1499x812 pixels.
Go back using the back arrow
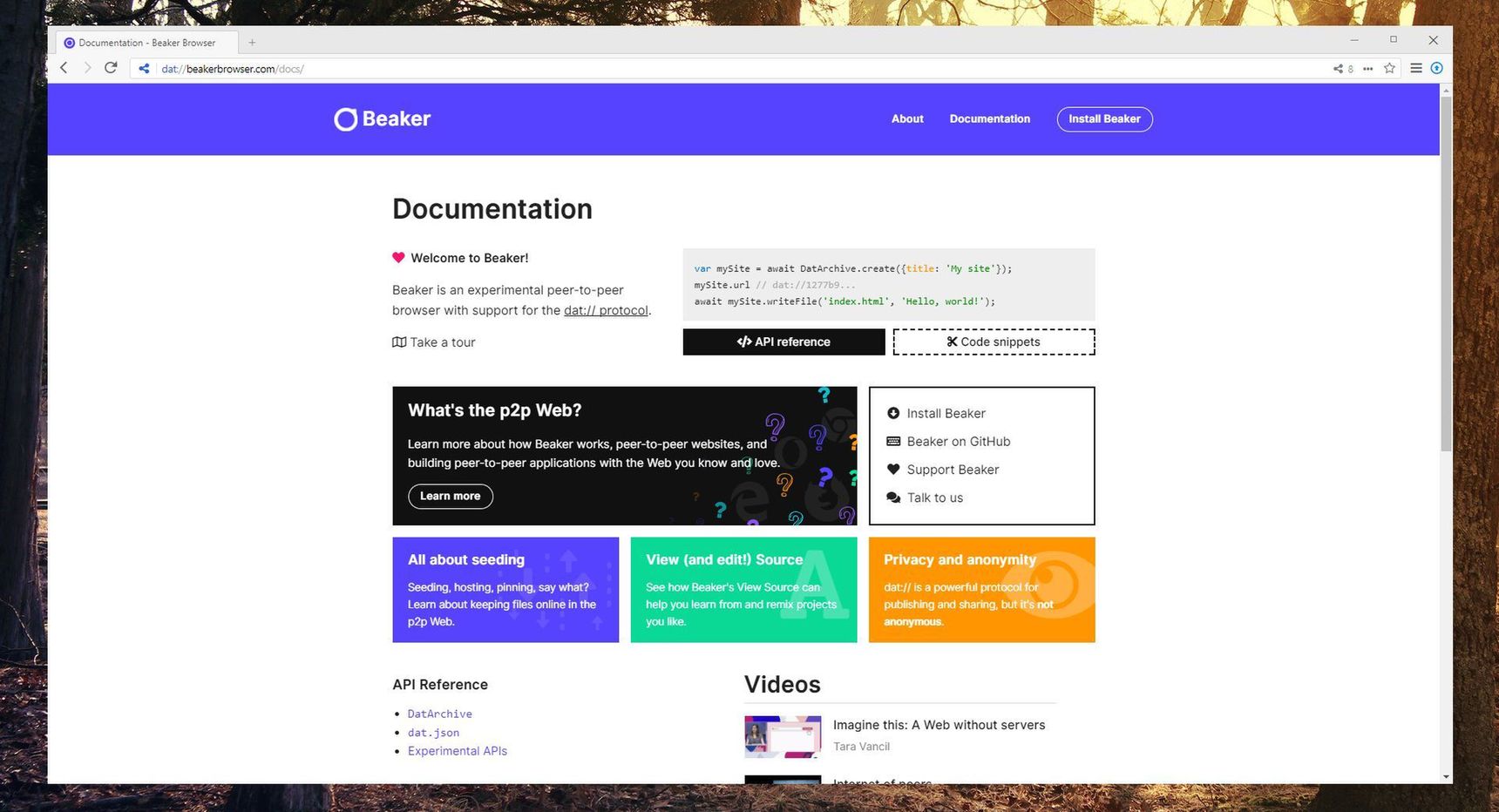click(64, 68)
